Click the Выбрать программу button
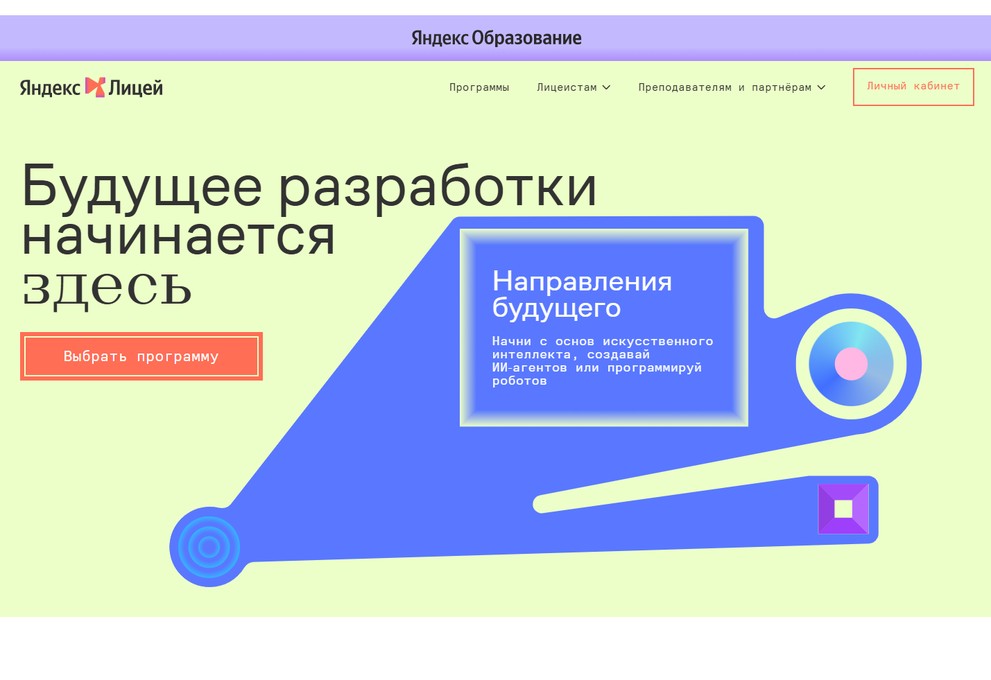The width and height of the screenshot is (991, 680). pos(141,356)
